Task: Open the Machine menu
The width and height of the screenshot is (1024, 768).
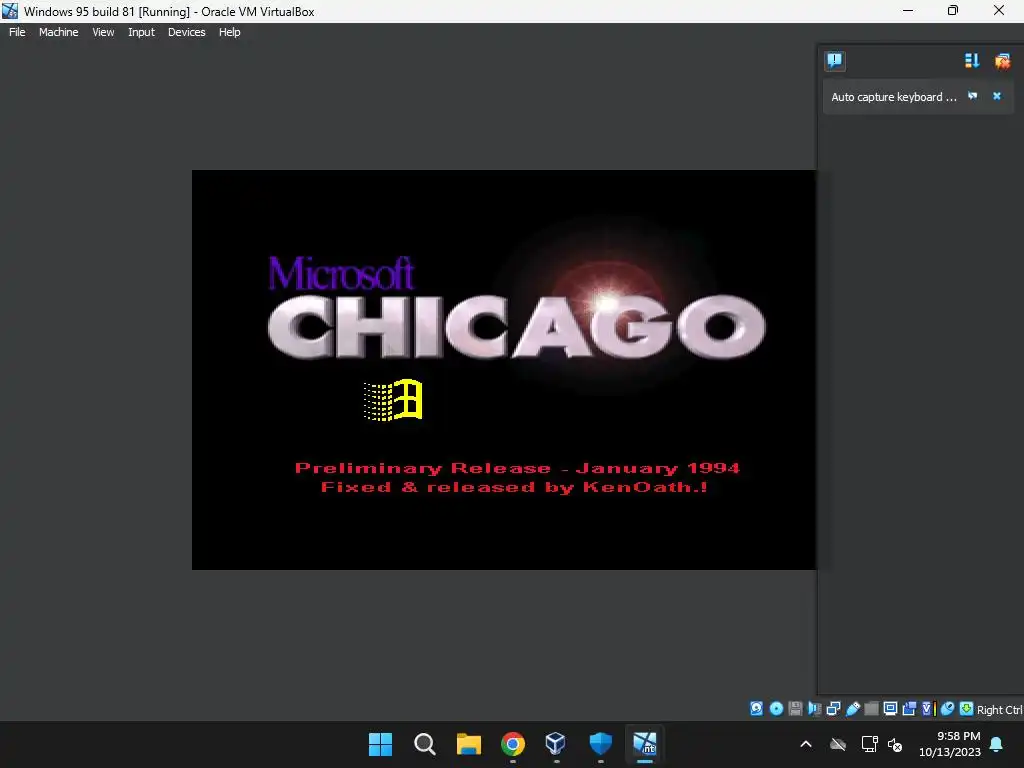Action: [x=58, y=32]
